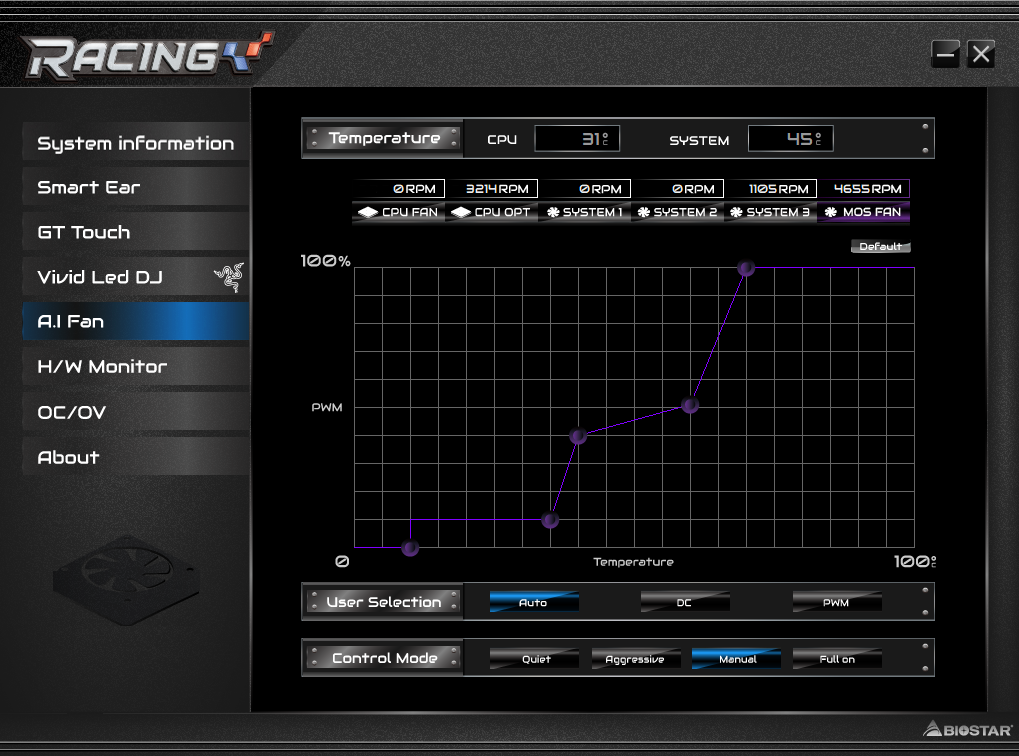1019x756 pixels.
Task: Click the Temperature header label
Action: tap(384, 138)
